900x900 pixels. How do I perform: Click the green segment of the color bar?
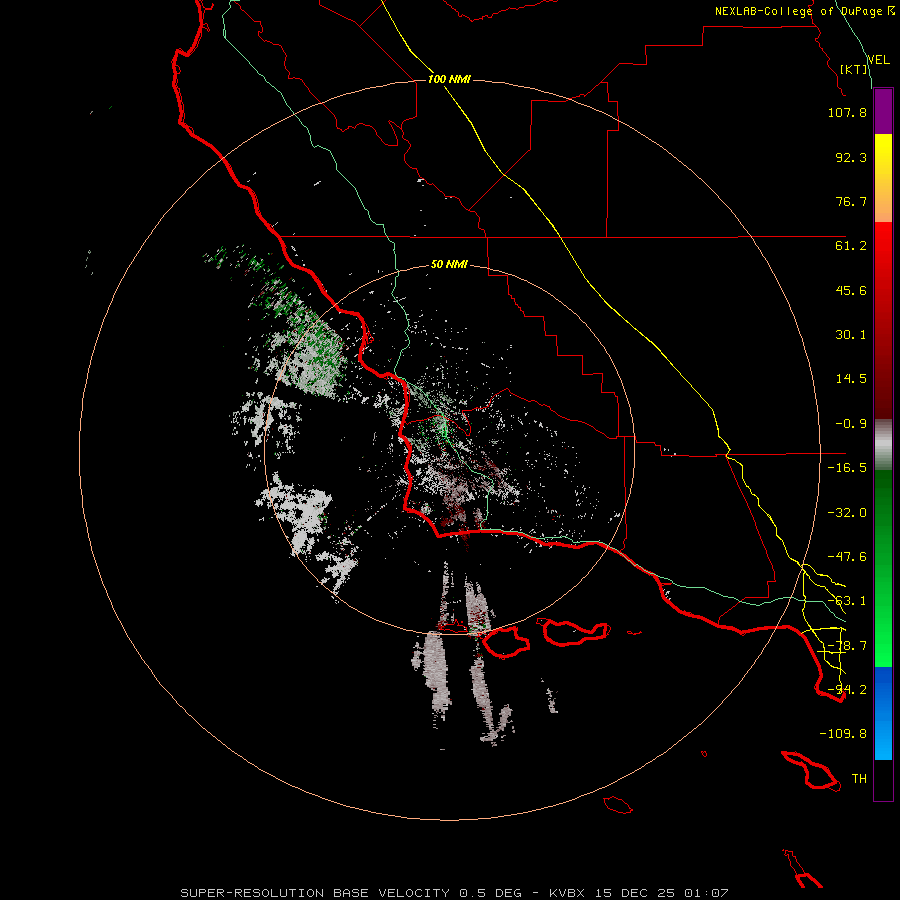[x=883, y=568]
